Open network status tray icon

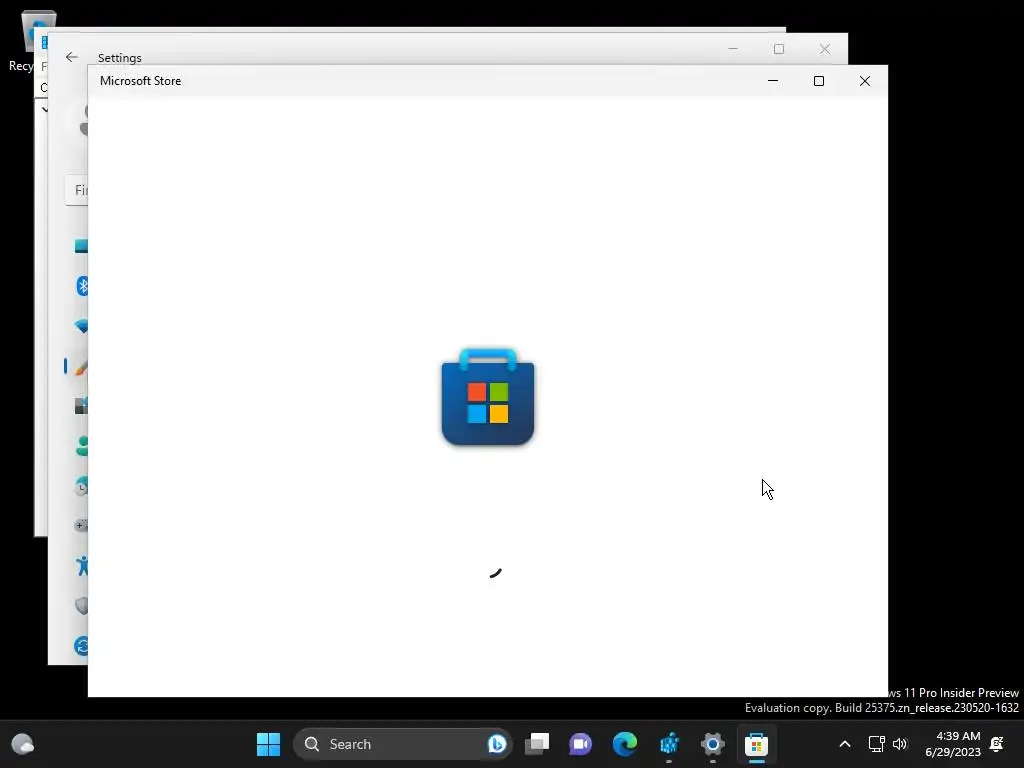tap(876, 744)
